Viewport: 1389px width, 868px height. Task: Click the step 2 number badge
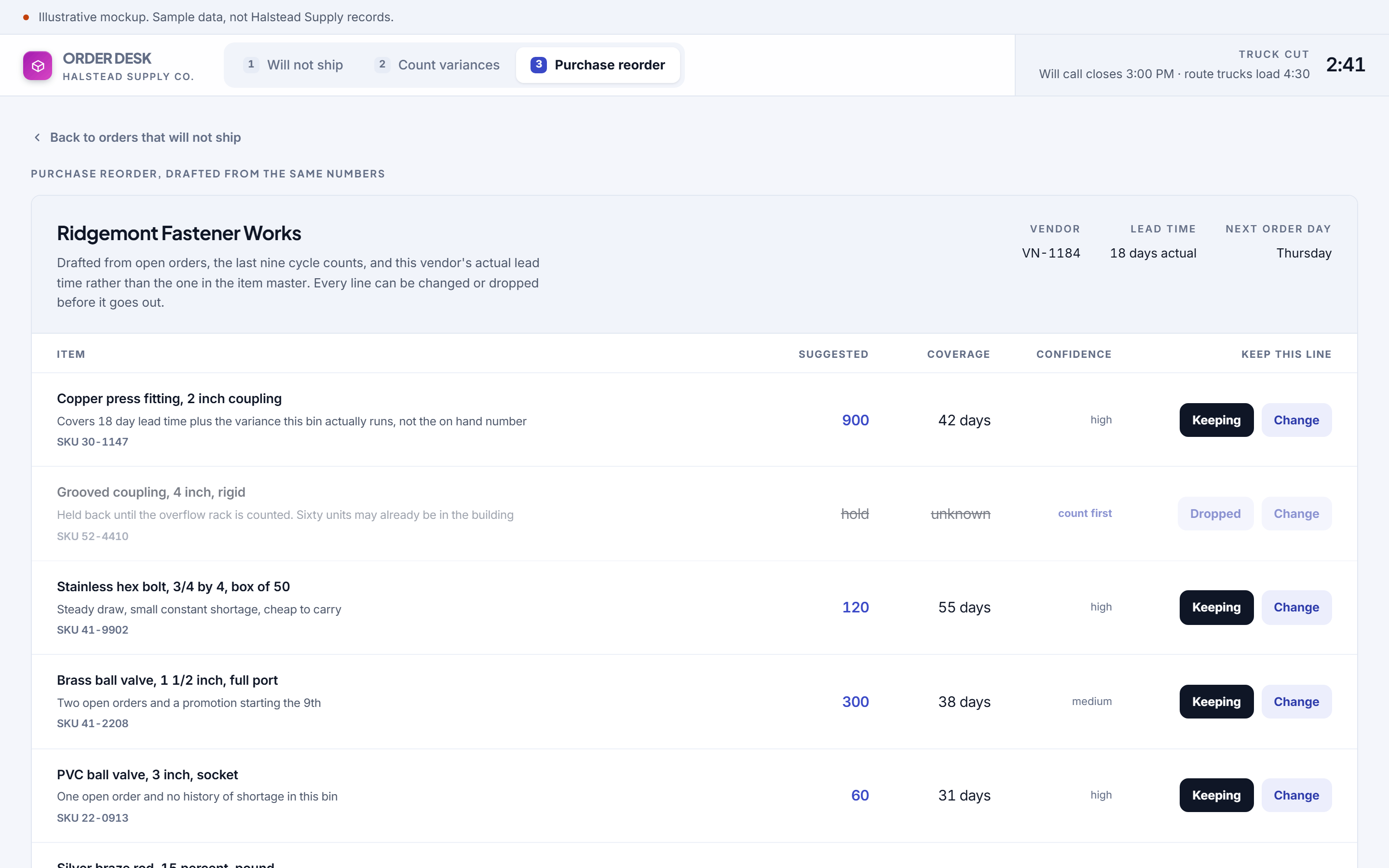(382, 64)
